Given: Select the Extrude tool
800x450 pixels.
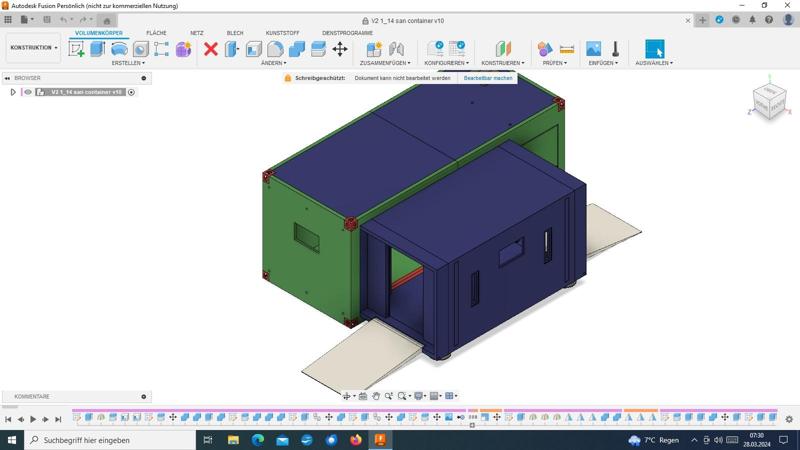Looking at the screenshot, I should click(x=97, y=49).
